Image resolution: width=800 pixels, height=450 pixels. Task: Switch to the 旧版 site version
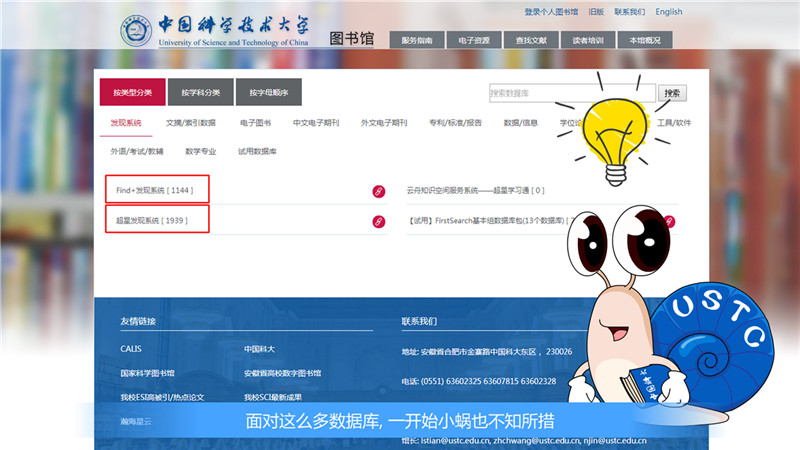tap(596, 12)
